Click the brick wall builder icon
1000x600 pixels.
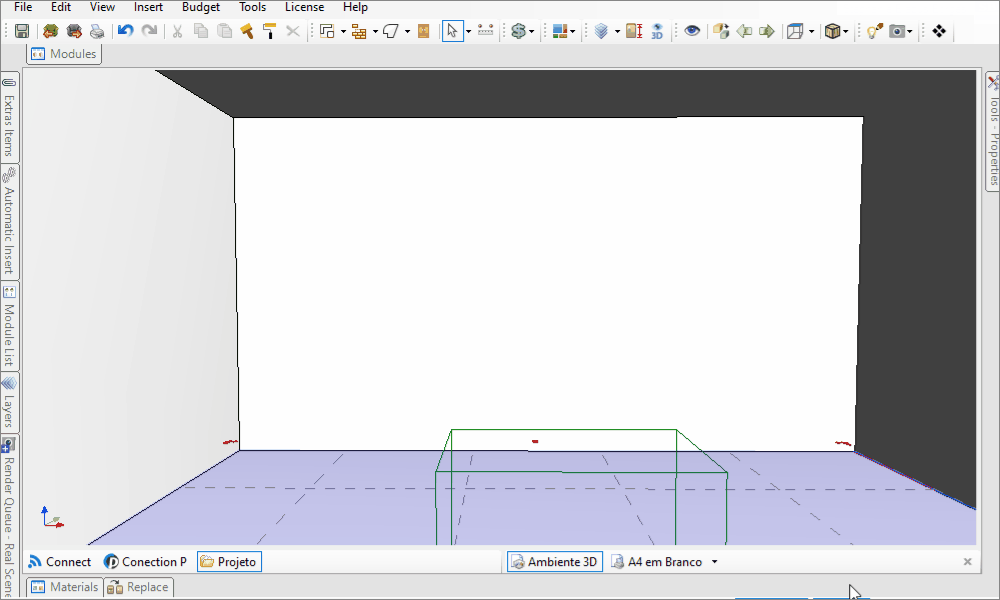[359, 31]
